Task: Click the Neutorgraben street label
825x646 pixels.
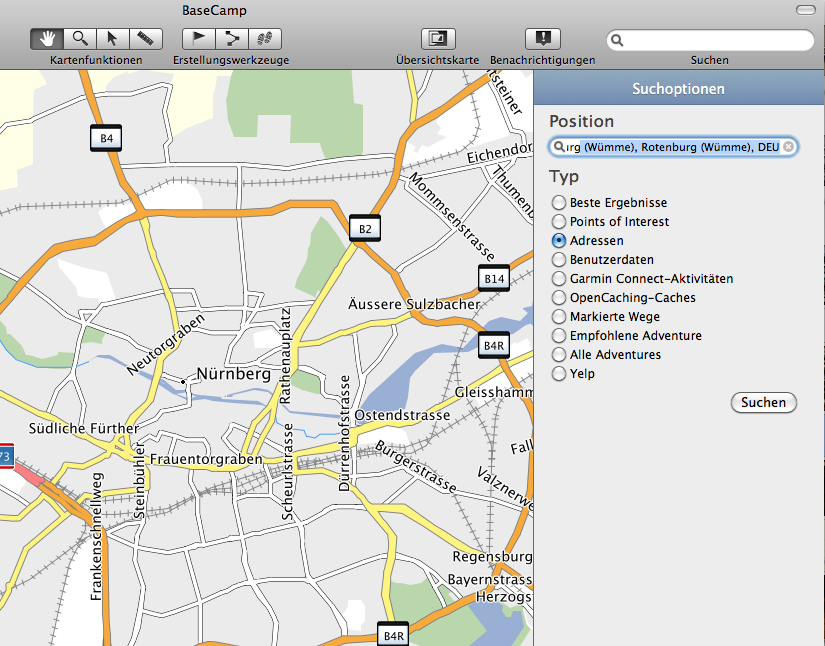Action: click(166, 345)
